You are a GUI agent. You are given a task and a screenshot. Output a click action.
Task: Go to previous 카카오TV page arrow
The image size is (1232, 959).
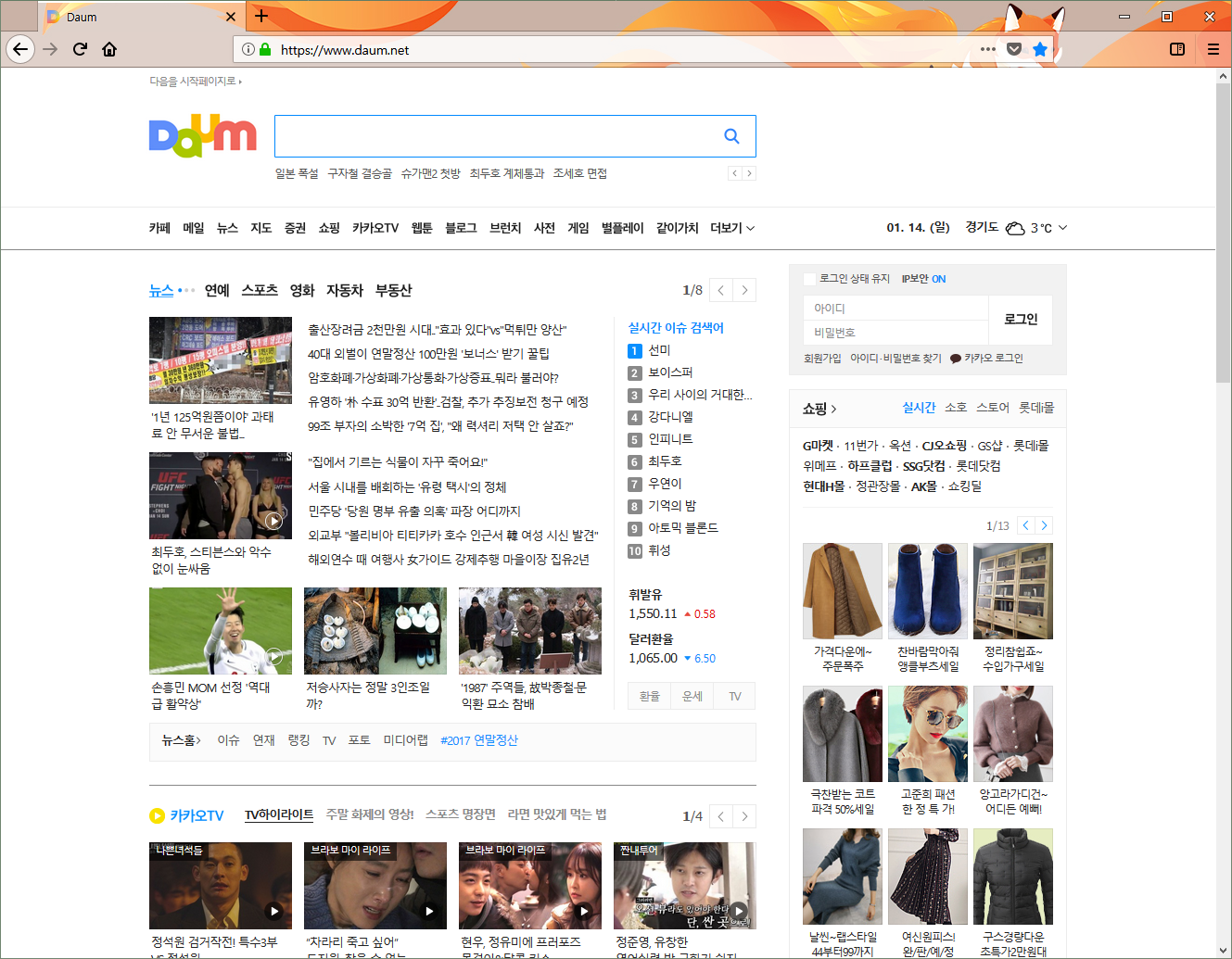[721, 815]
